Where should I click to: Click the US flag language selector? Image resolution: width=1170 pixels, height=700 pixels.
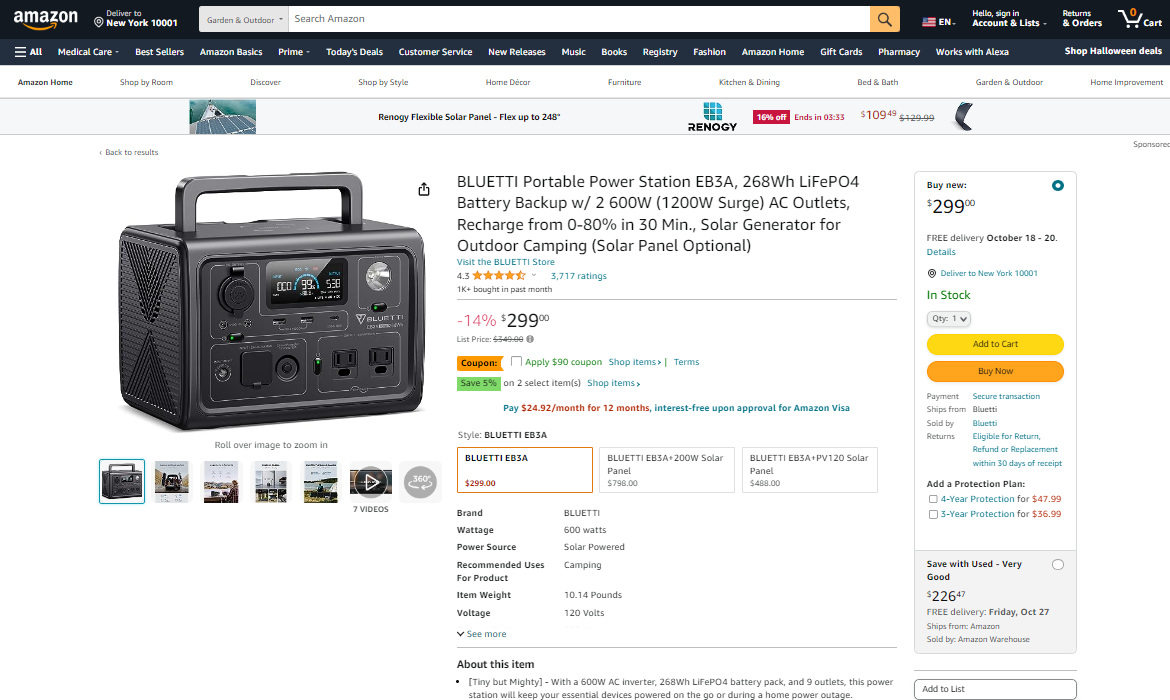pyautogui.click(x=938, y=22)
